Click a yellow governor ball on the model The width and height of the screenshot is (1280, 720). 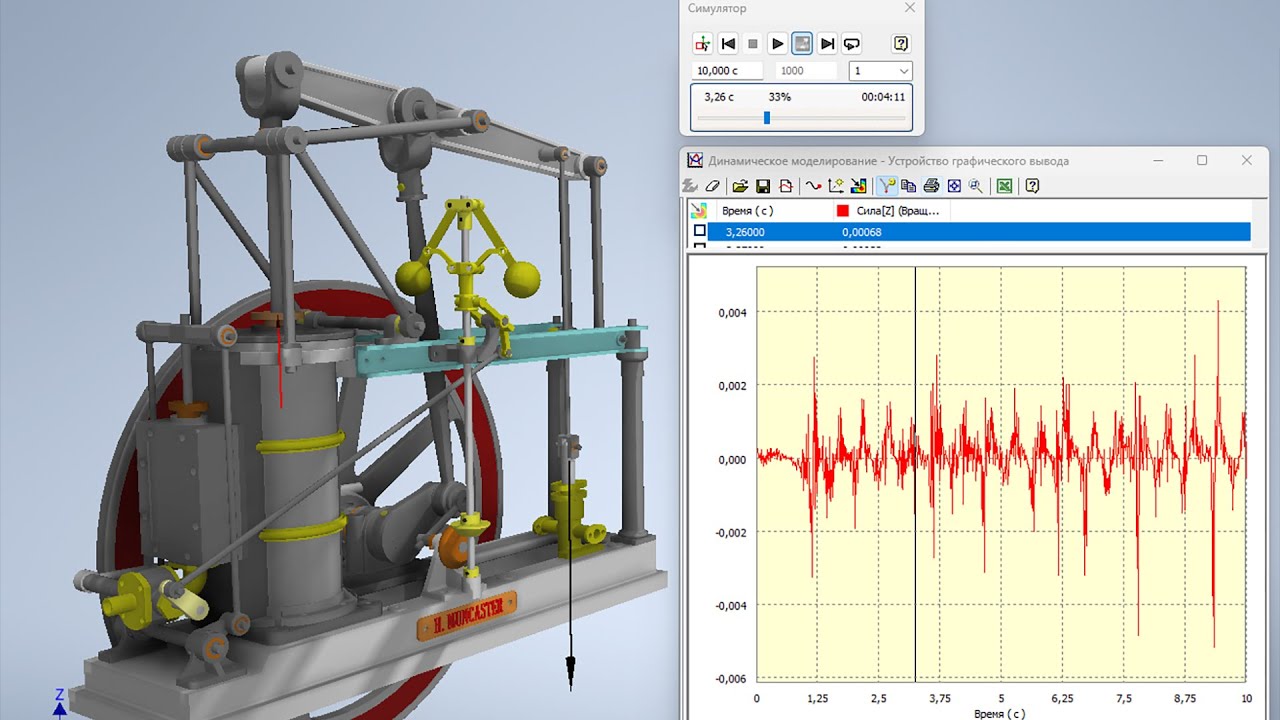point(520,279)
